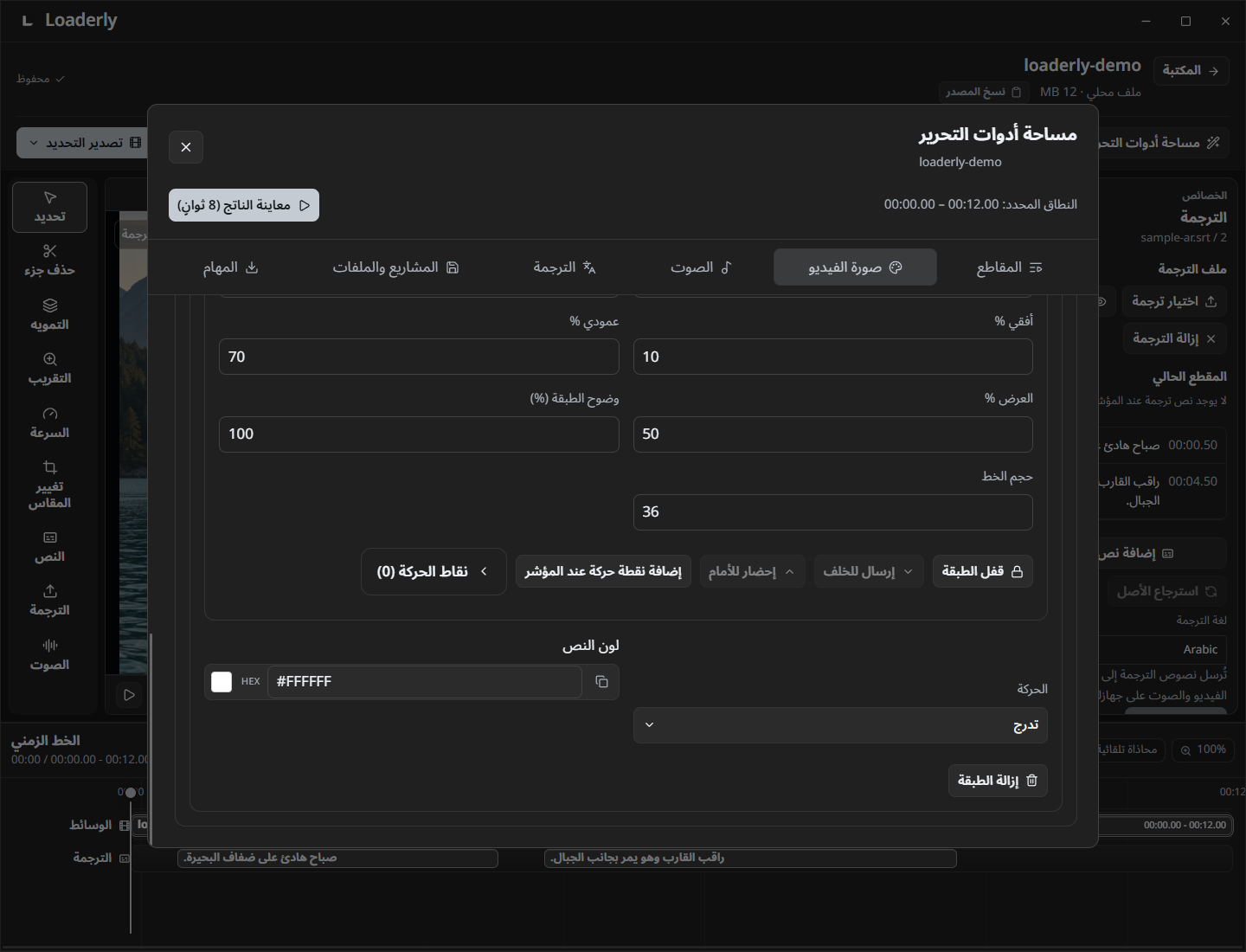Screen dimensions: 1246x952
Task: Open the النص text tool in sidebar
Action: tap(49, 547)
